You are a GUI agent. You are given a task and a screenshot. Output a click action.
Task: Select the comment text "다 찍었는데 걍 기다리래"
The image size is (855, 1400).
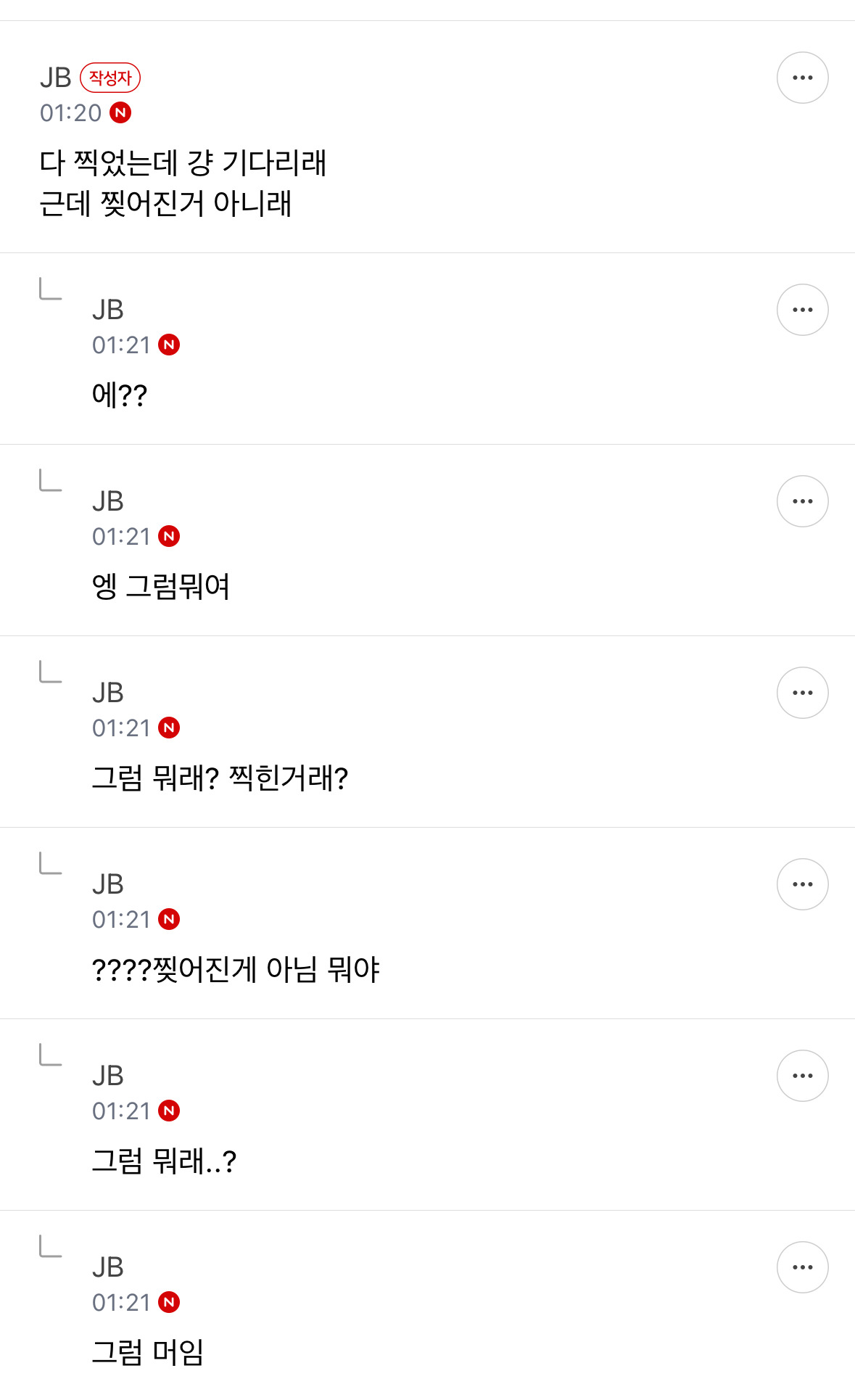tap(183, 162)
